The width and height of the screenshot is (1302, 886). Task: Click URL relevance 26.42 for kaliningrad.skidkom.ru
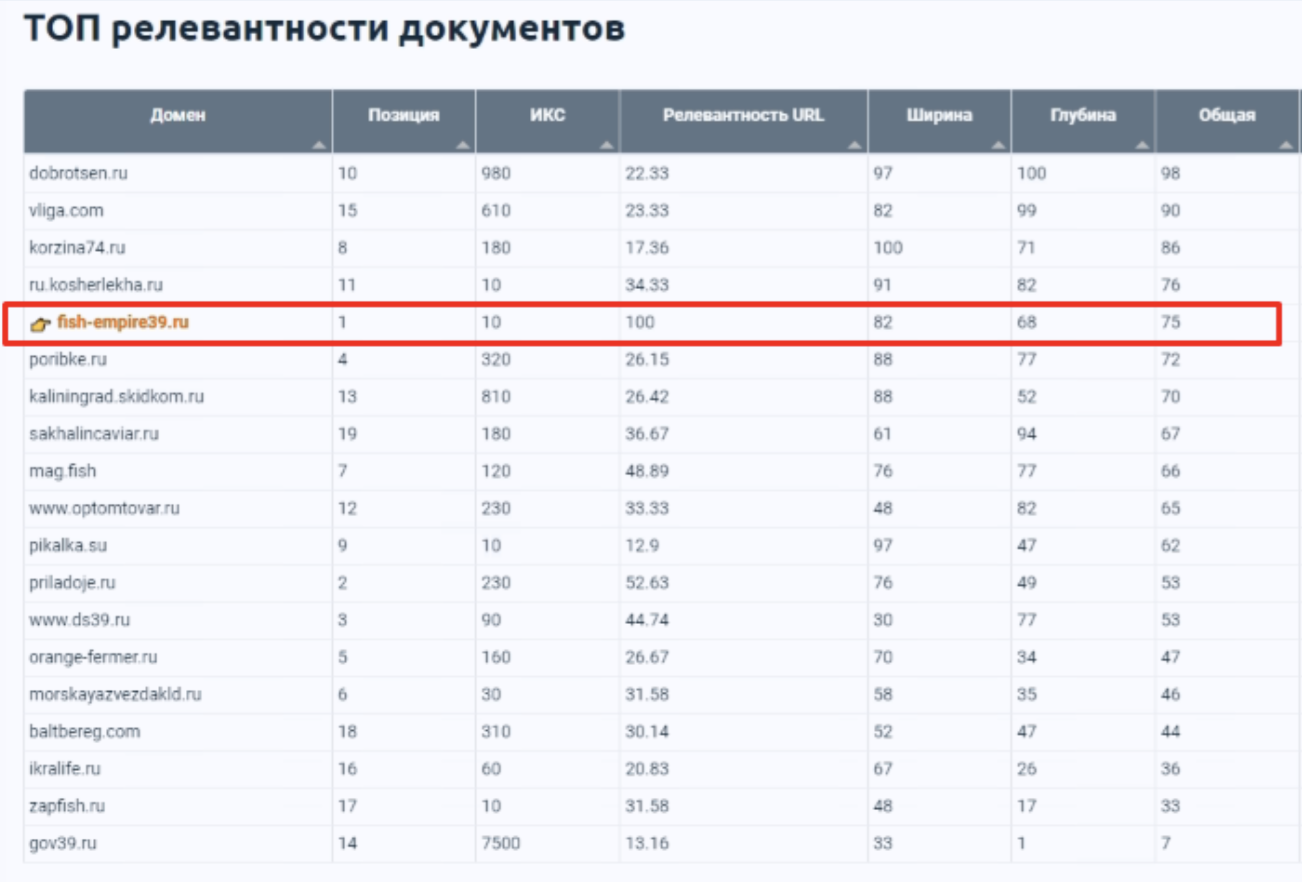647,397
